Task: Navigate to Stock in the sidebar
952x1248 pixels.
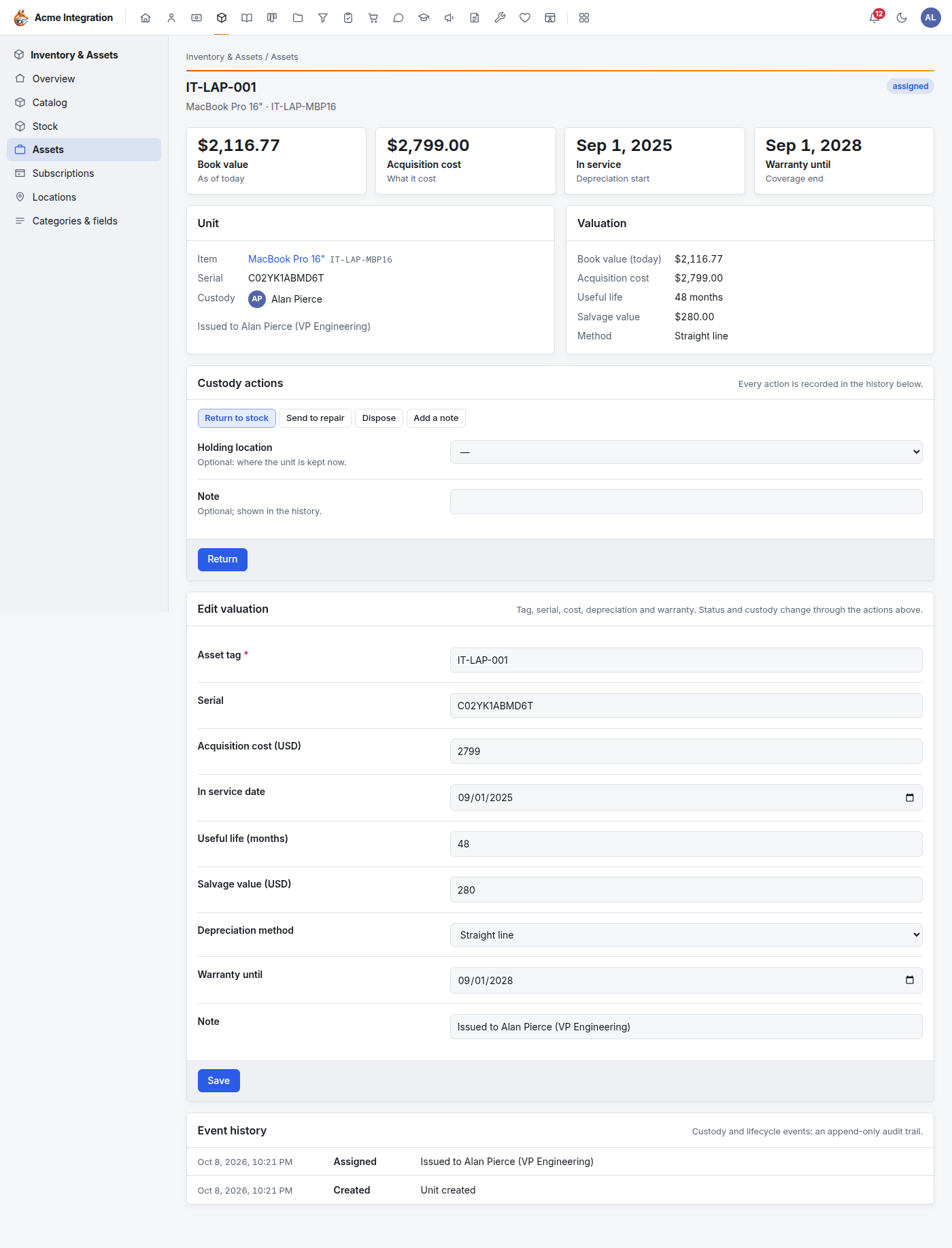Action: [84, 127]
